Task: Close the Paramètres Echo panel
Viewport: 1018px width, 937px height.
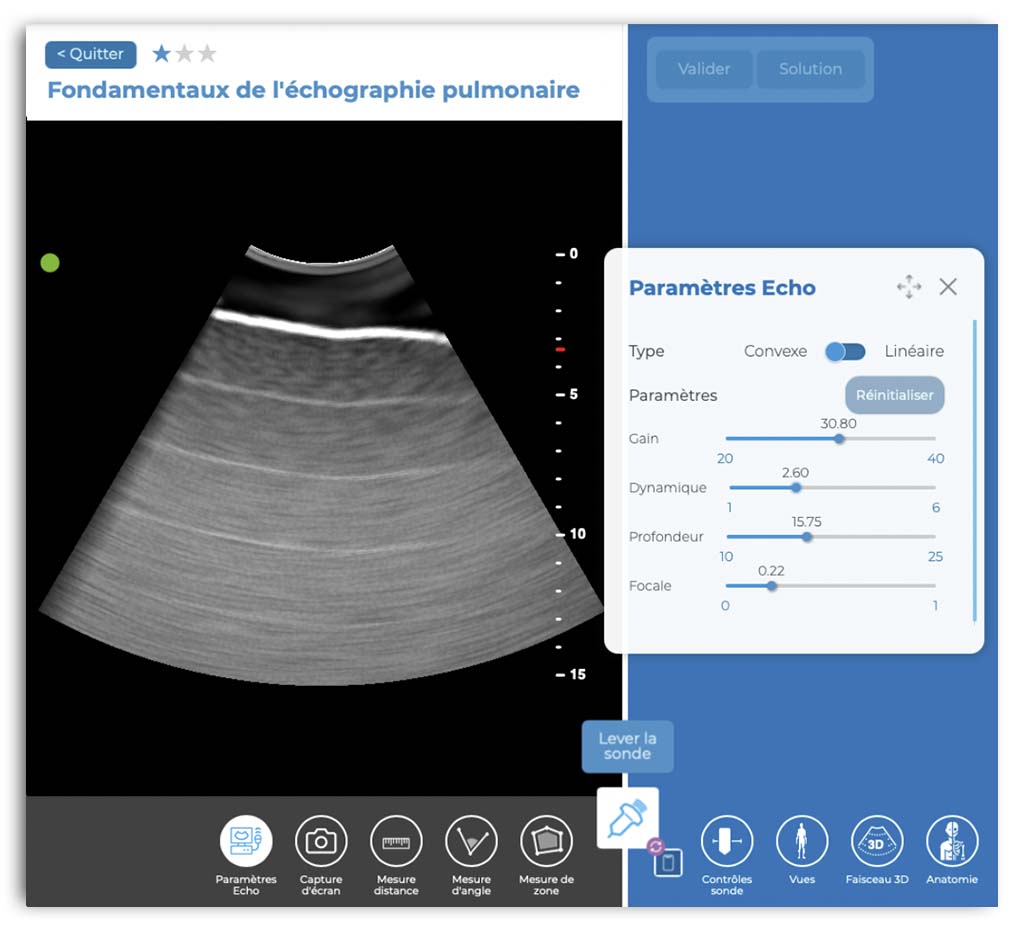Action: (x=948, y=287)
